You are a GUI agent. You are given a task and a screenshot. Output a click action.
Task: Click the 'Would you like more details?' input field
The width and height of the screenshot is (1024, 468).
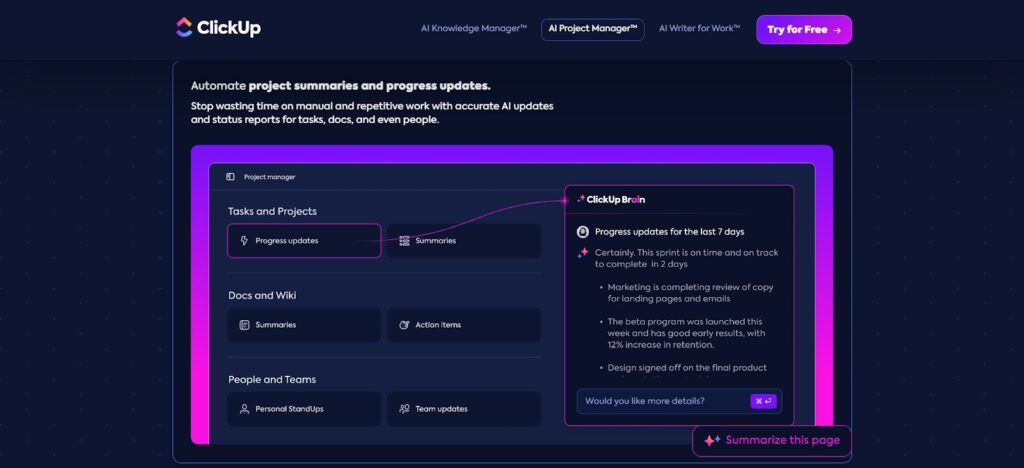[660, 401]
